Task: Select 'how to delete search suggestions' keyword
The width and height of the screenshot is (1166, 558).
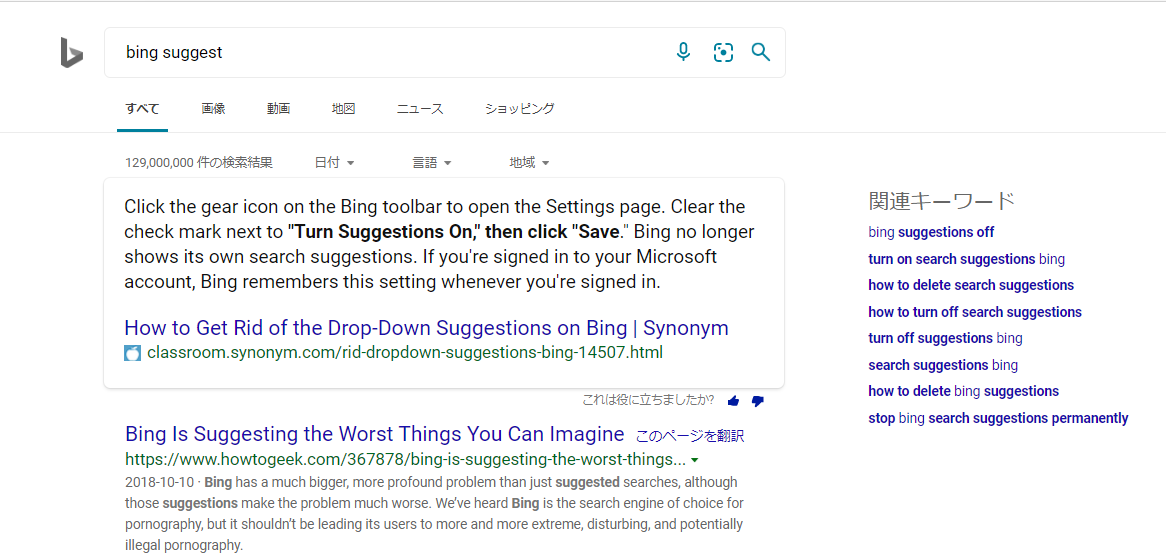Action: 971,285
